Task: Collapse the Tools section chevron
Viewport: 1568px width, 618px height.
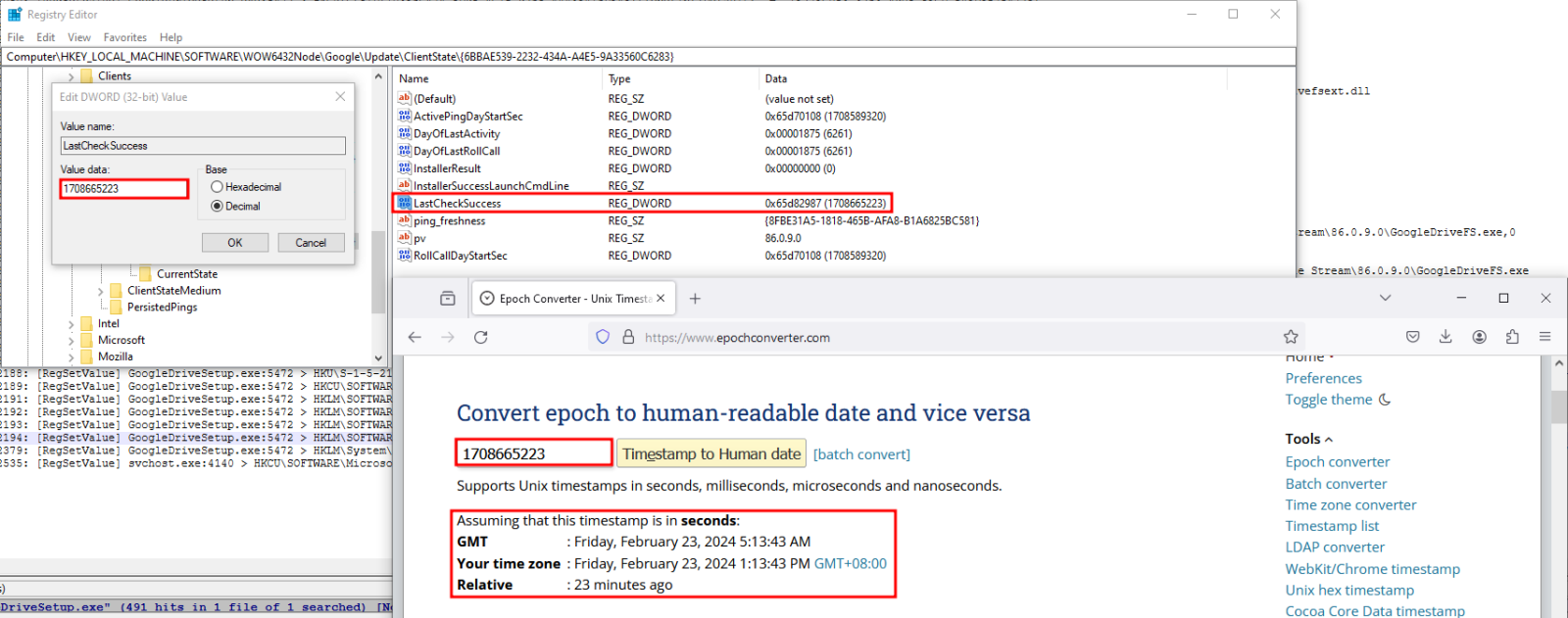Action: coord(1329,440)
